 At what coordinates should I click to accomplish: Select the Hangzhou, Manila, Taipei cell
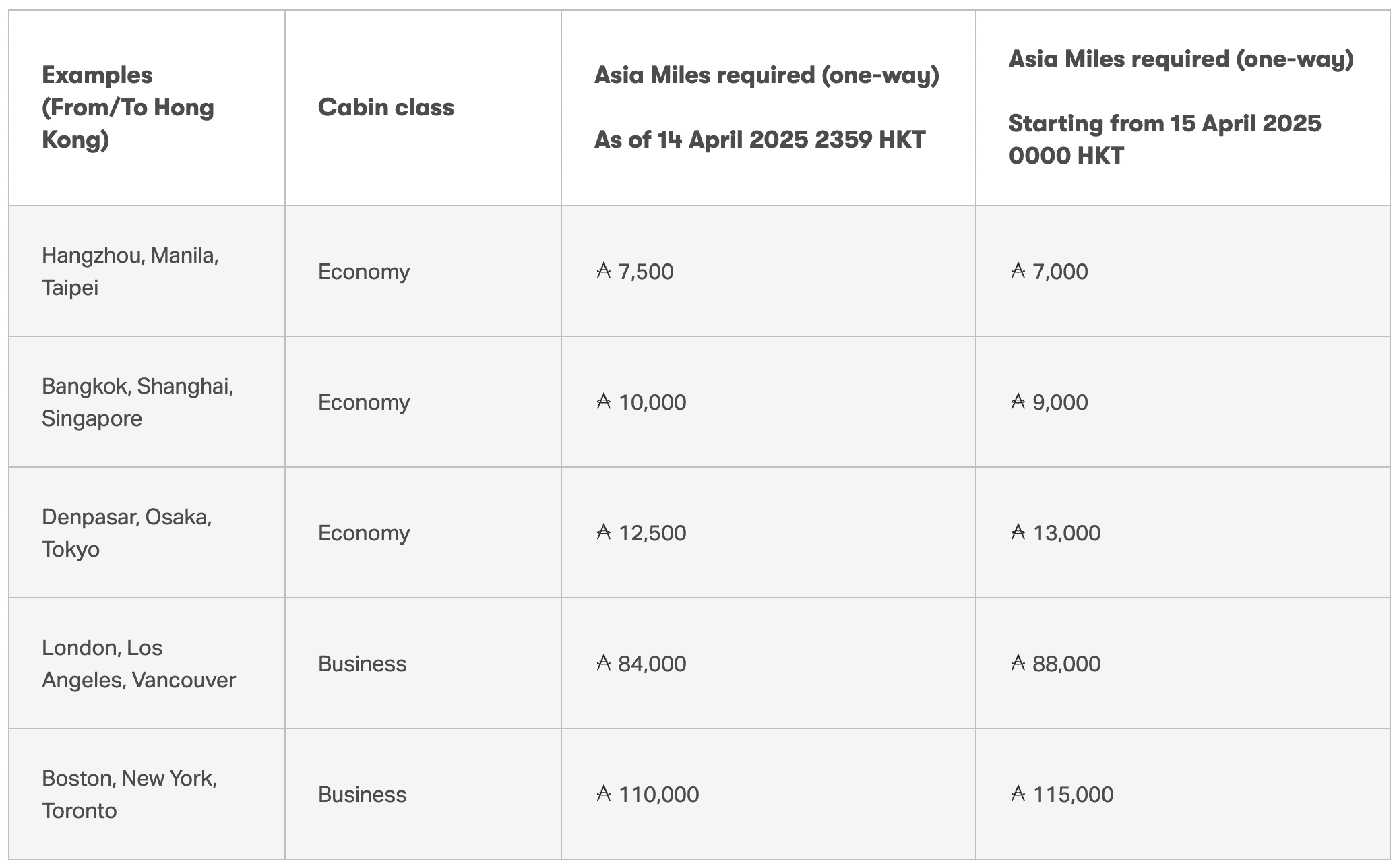pos(130,272)
